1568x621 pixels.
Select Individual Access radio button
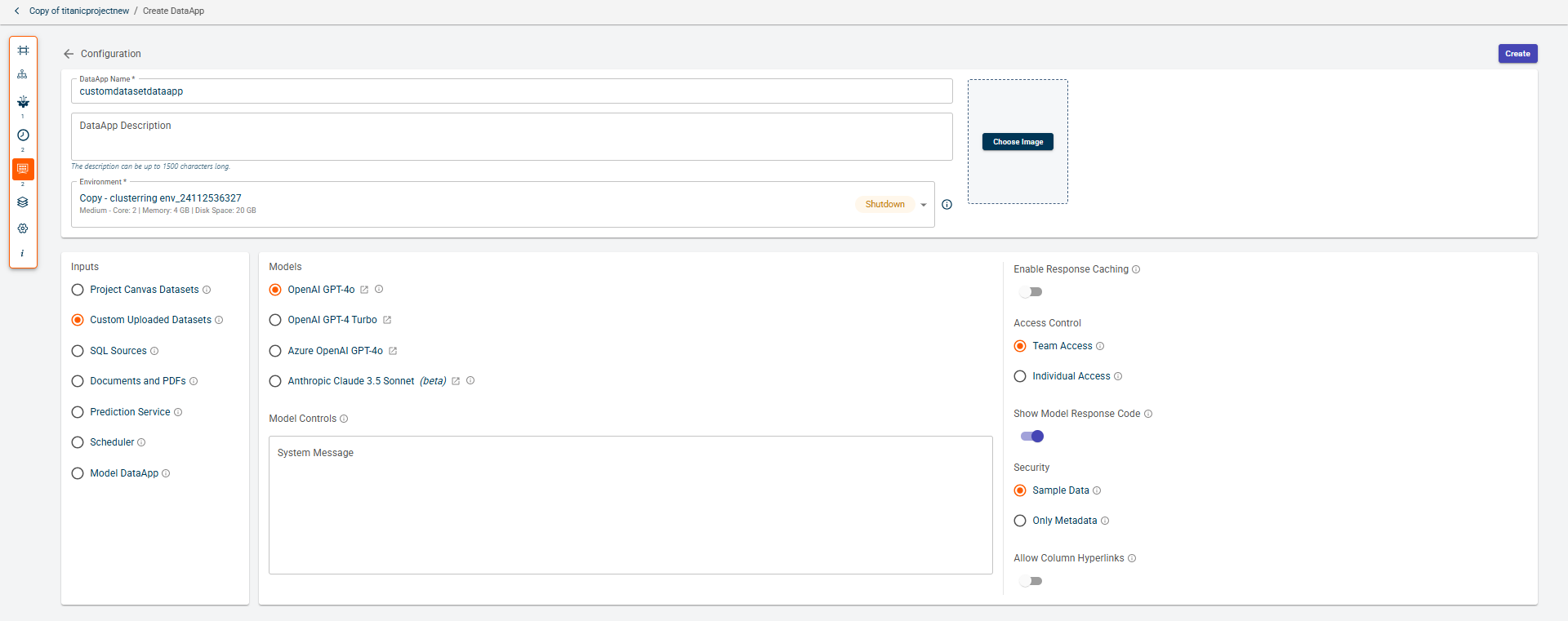point(1020,376)
